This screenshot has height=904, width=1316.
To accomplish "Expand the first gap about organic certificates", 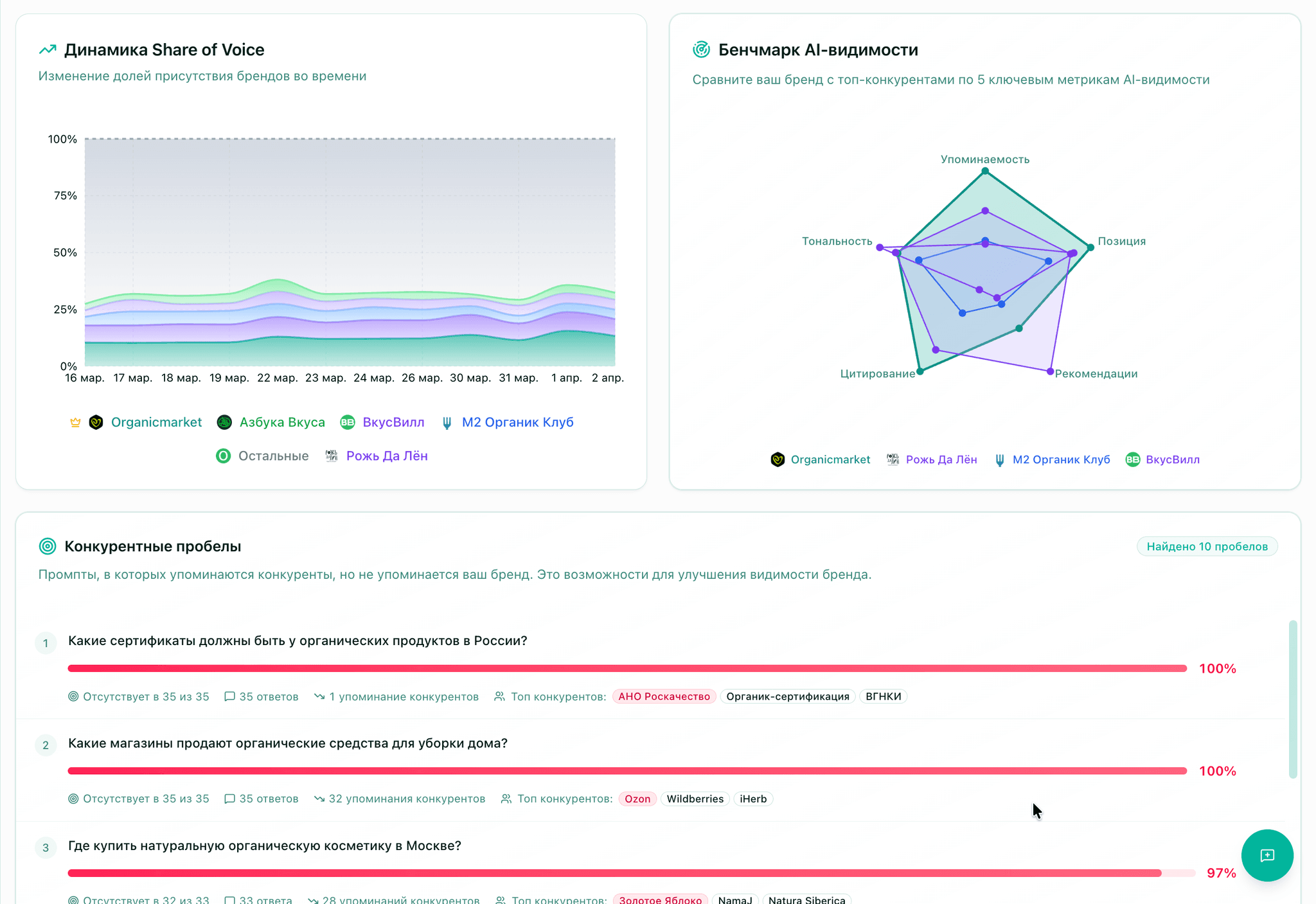I will tap(298, 641).
